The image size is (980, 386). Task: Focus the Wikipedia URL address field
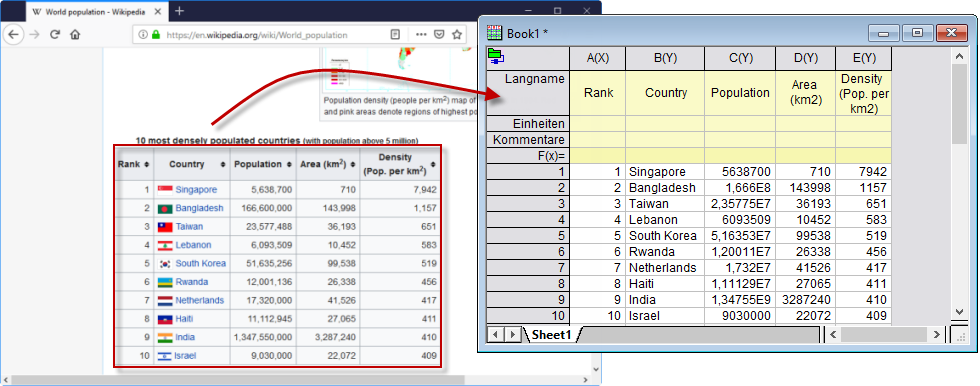(x=256, y=35)
